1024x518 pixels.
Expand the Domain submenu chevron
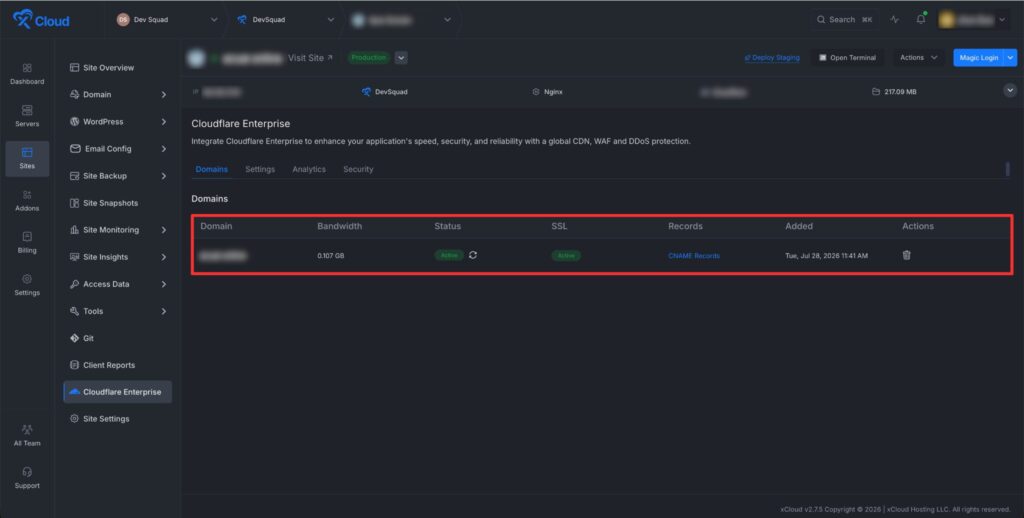163,95
